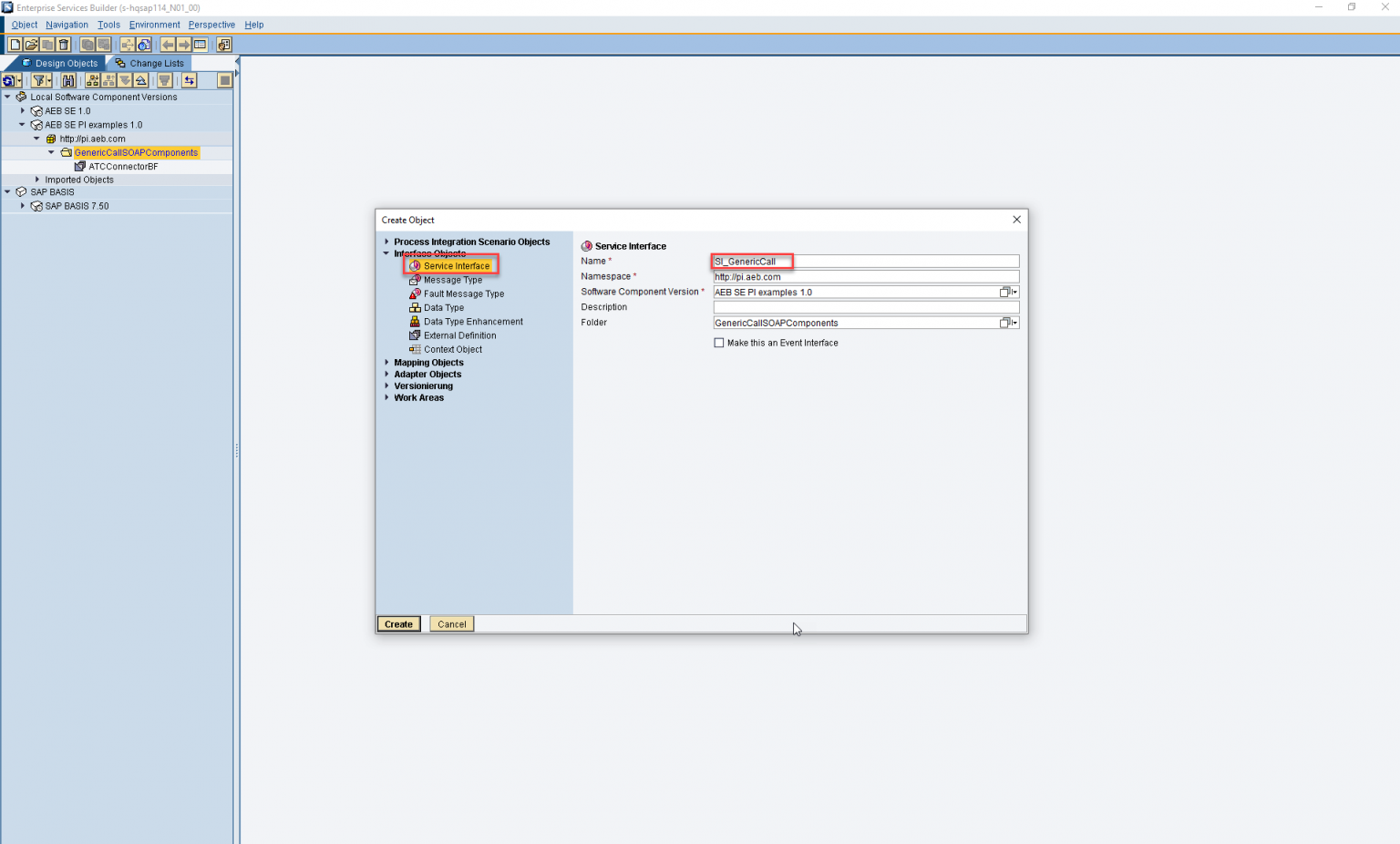The height and width of the screenshot is (844, 1400).
Task: Select the Data Type Enhancement entry
Action: tap(474, 321)
